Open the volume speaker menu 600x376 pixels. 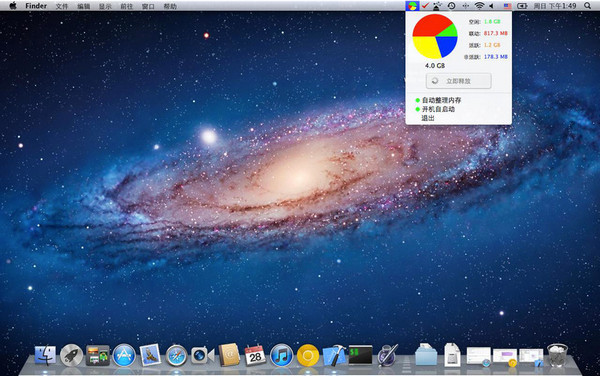(492, 6)
